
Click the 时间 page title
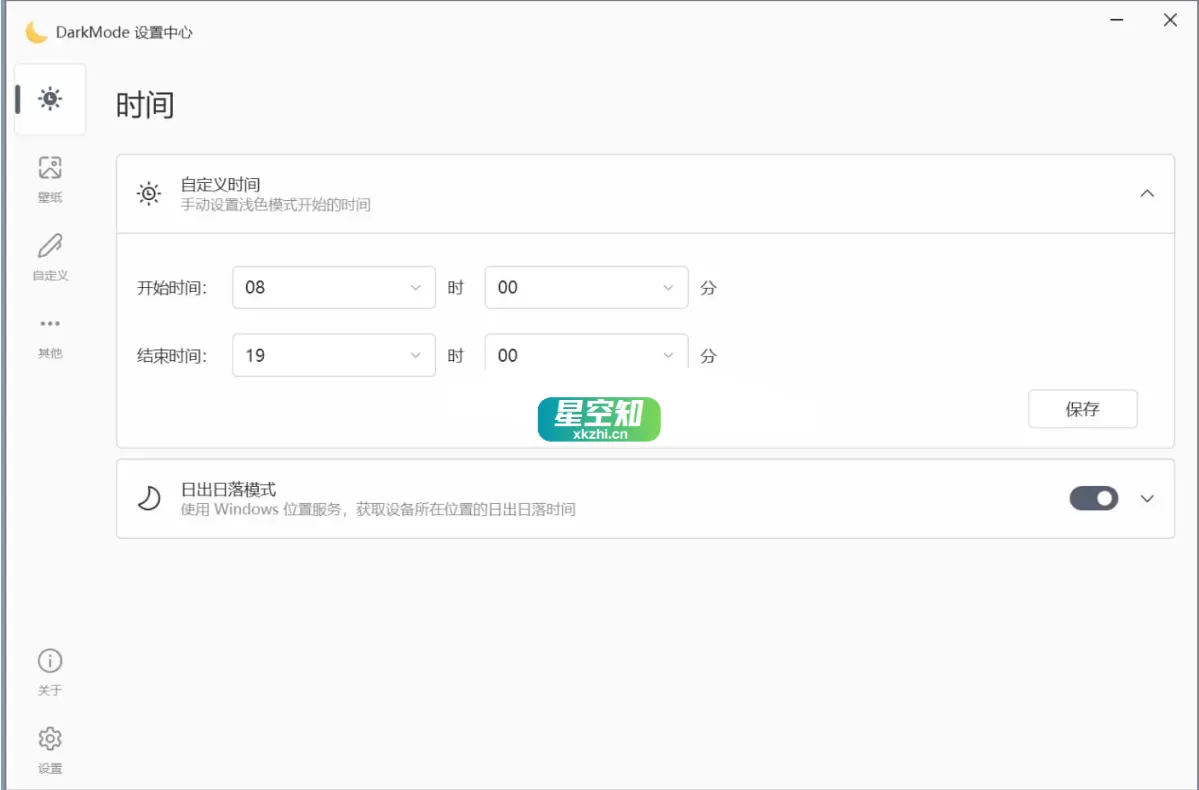tap(146, 103)
